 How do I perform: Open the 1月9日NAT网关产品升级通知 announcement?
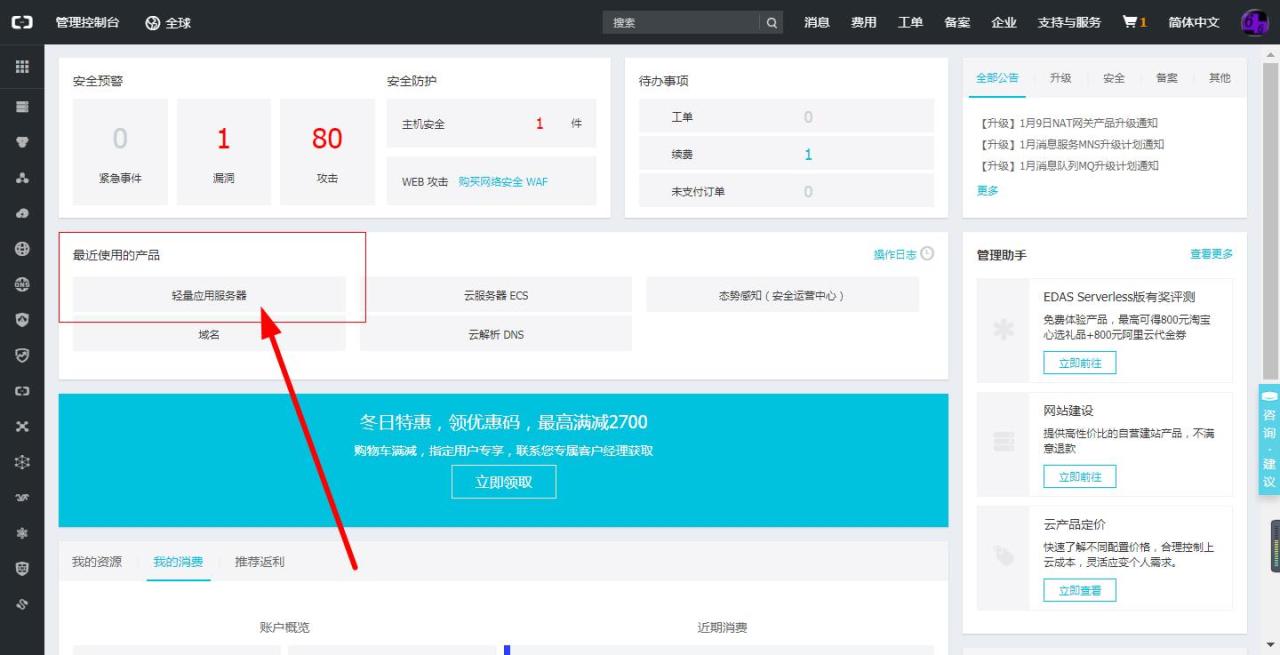click(x=1067, y=123)
